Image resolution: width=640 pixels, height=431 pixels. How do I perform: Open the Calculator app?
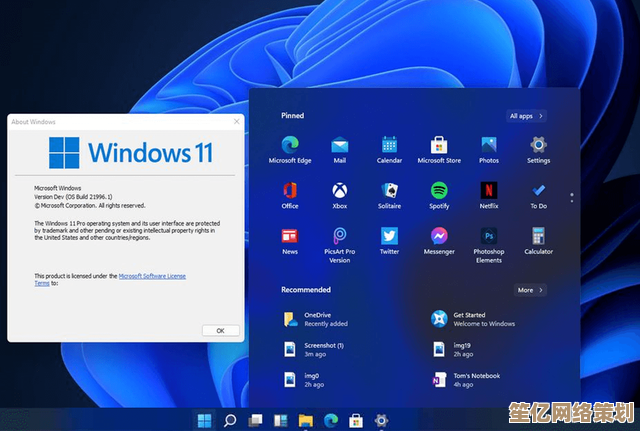538,237
